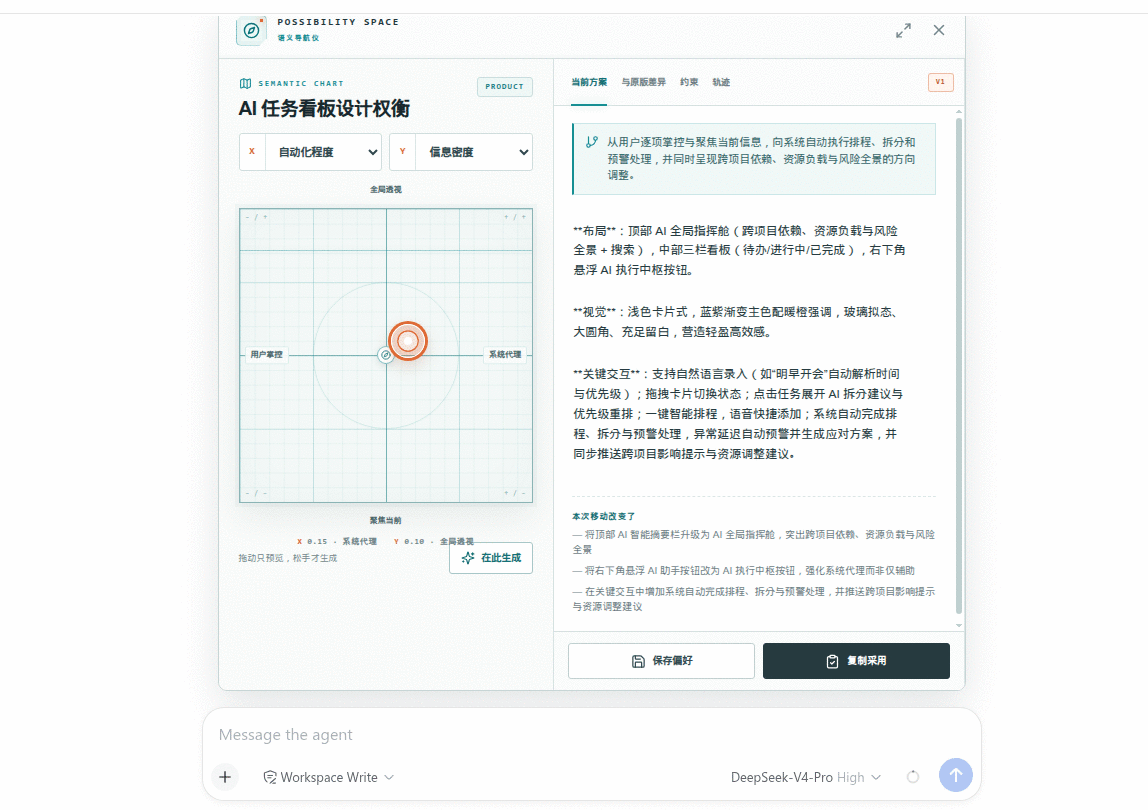This screenshot has width=1148, height=810.
Task: Click the 聚焦当前 label below chart
Action: click(385, 520)
